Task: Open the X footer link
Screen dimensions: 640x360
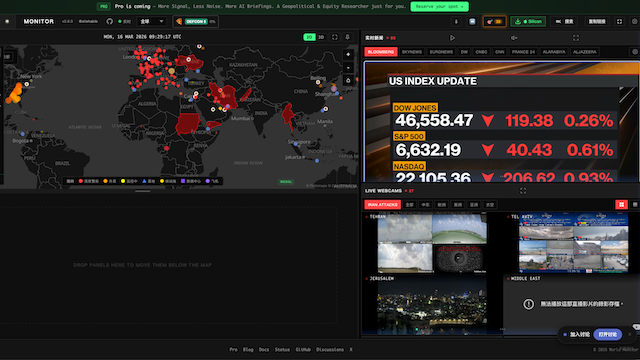Action: 351,350
